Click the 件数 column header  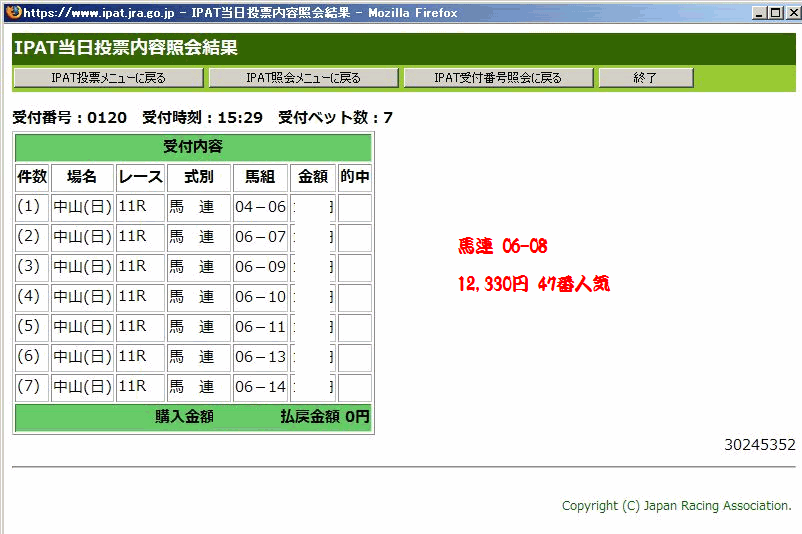[32, 177]
